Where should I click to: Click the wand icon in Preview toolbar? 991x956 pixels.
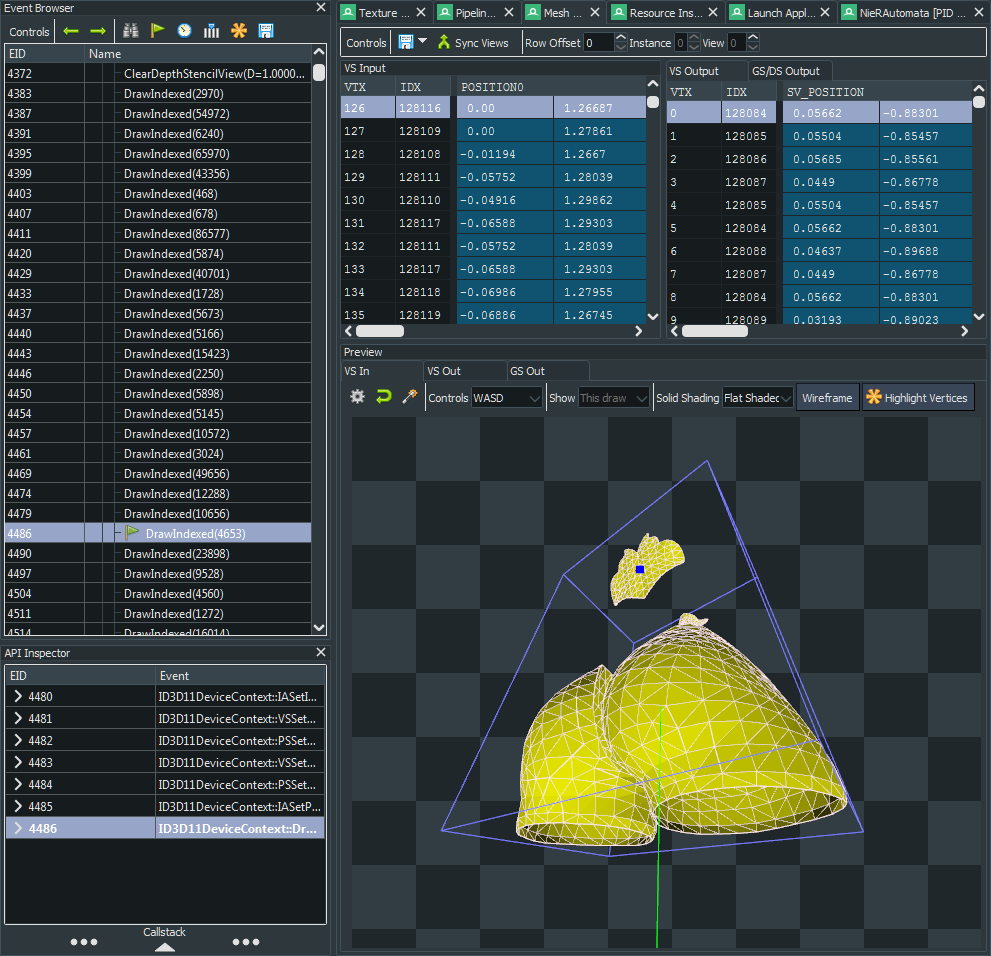tap(409, 397)
